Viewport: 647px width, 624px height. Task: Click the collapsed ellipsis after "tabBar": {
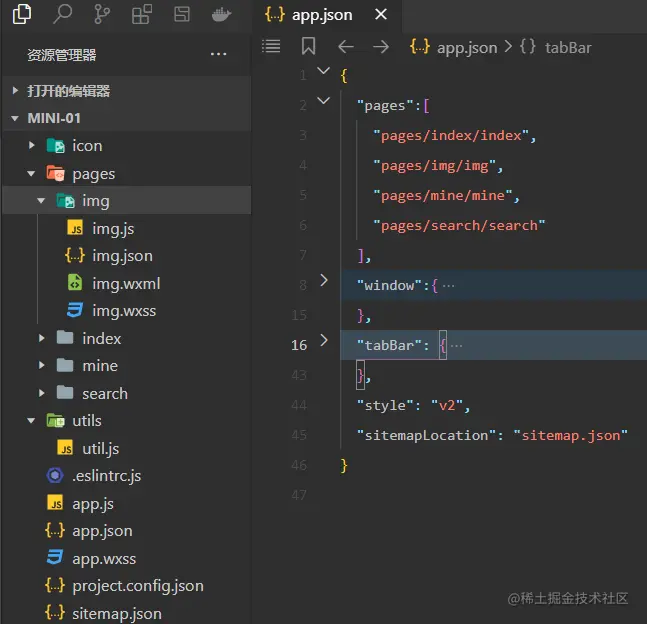click(x=456, y=345)
